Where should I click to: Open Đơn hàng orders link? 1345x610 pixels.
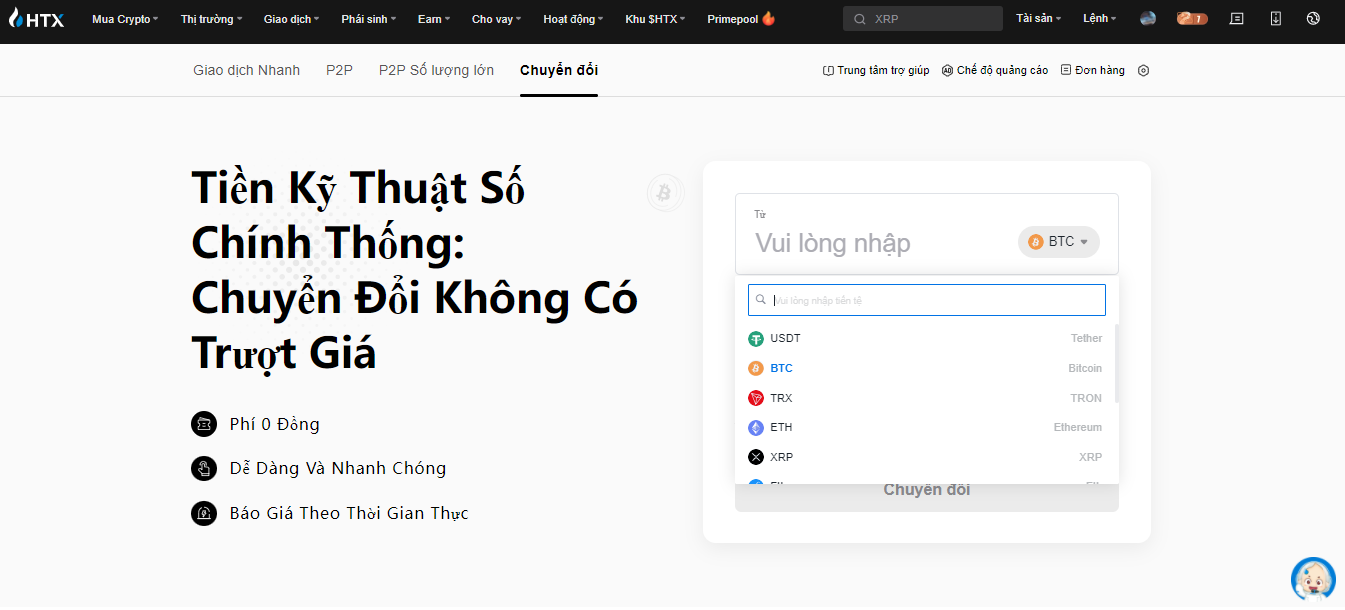pos(1092,71)
